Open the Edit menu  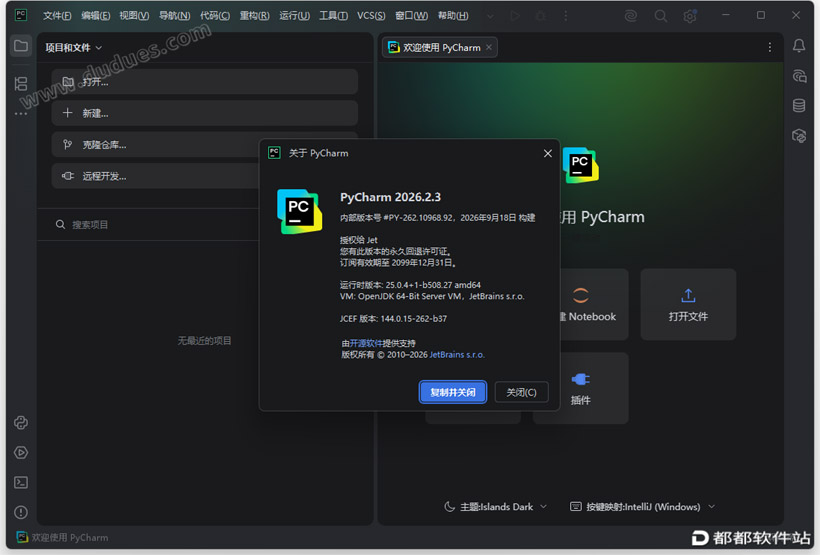tap(96, 16)
